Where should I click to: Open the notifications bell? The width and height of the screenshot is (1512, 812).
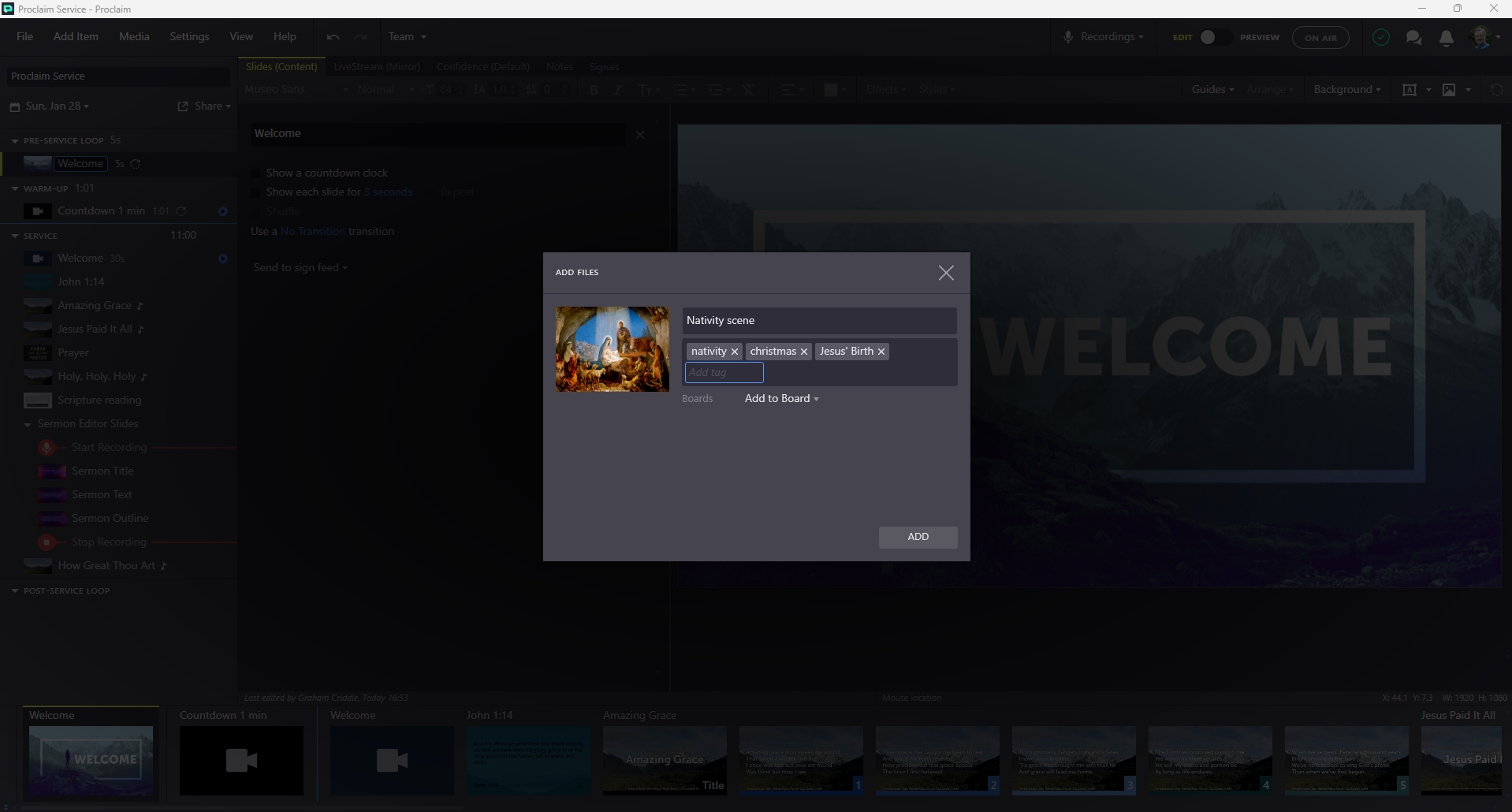1446,38
